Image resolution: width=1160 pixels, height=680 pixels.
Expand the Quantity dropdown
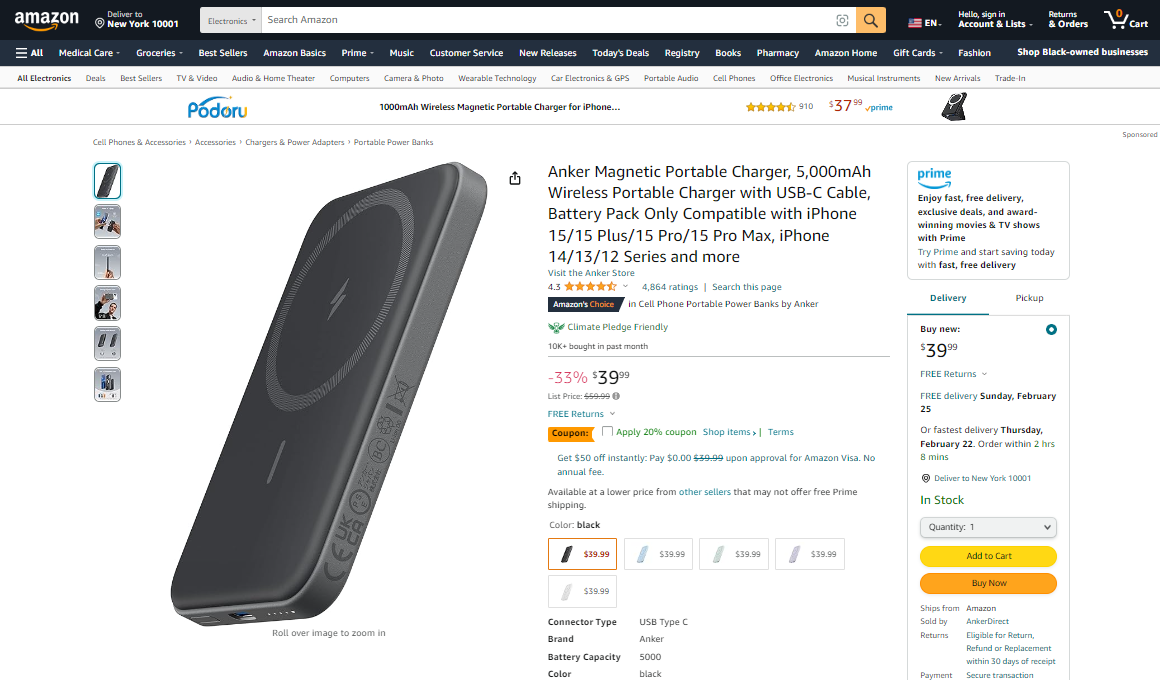988,527
